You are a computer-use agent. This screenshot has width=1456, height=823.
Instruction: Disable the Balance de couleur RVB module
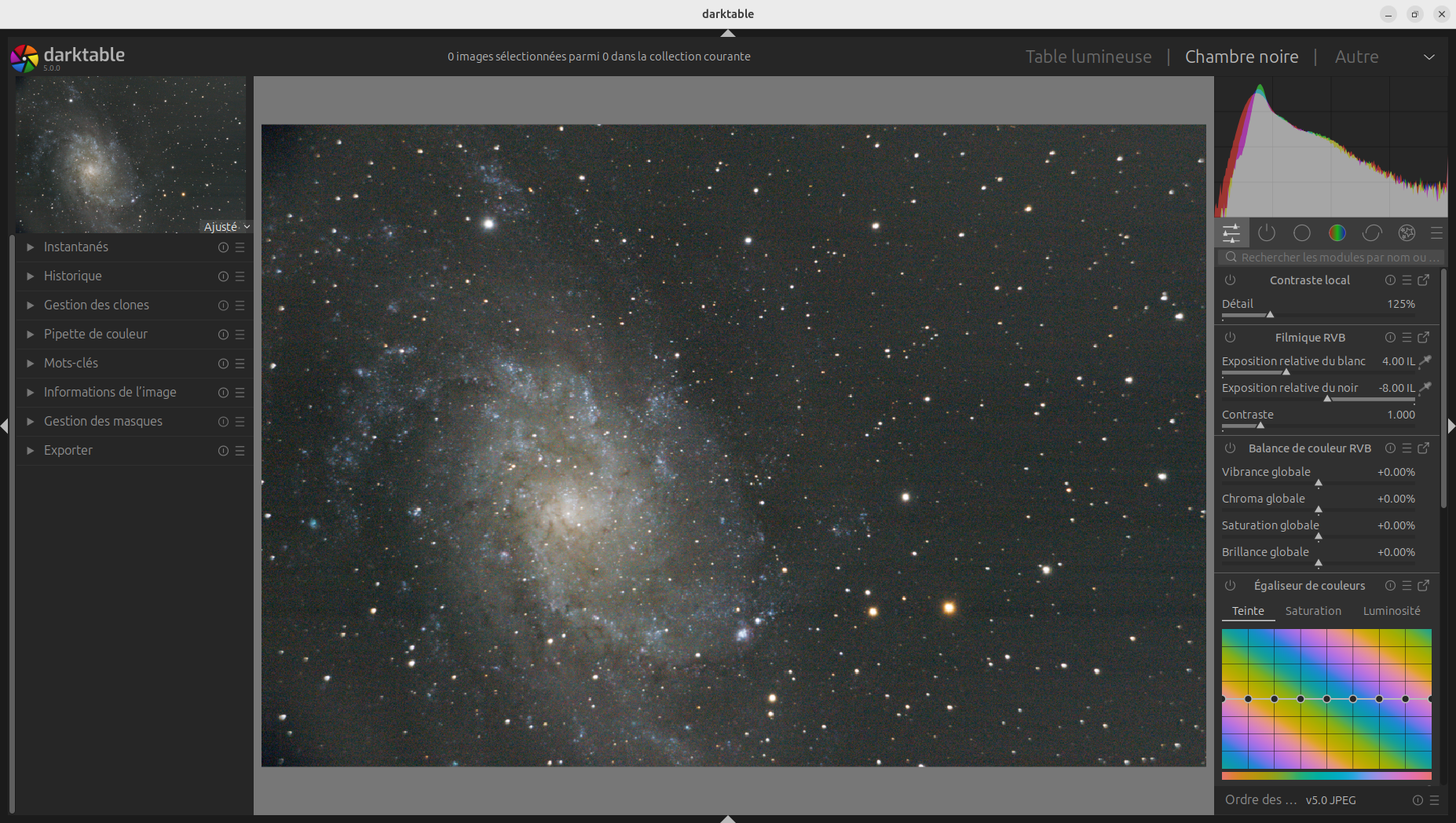[1231, 448]
